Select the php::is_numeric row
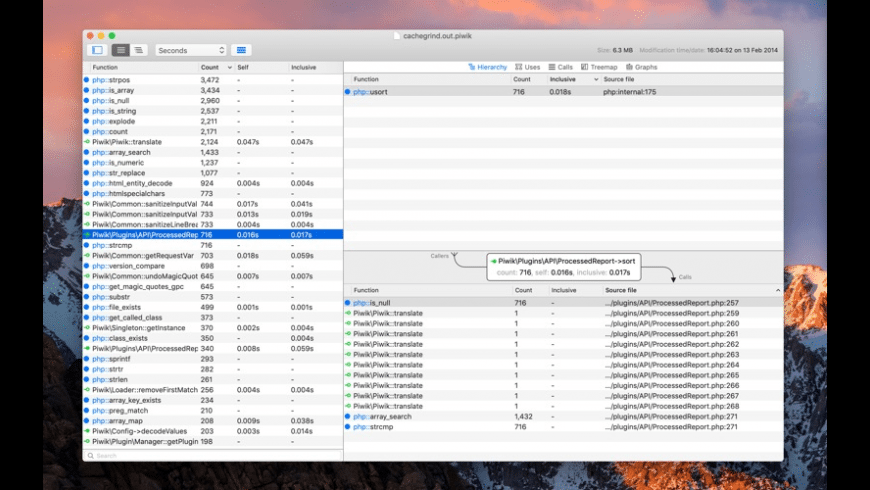This screenshot has height=490, width=870. 213,163
